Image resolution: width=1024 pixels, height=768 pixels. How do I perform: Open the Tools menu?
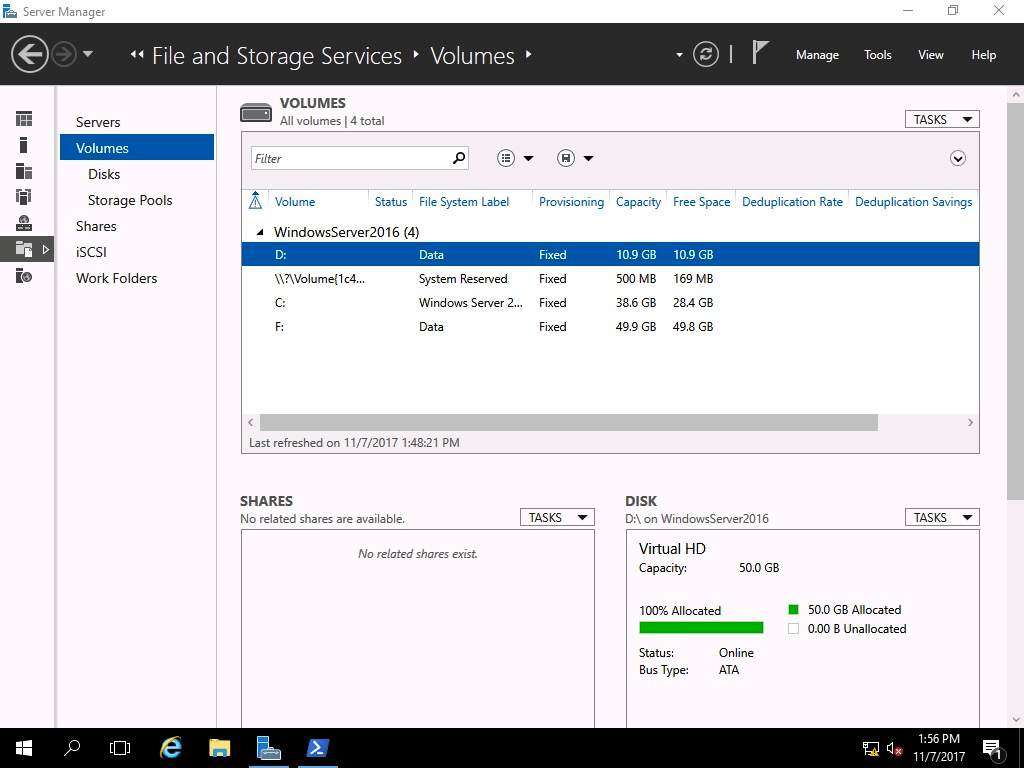[877, 55]
